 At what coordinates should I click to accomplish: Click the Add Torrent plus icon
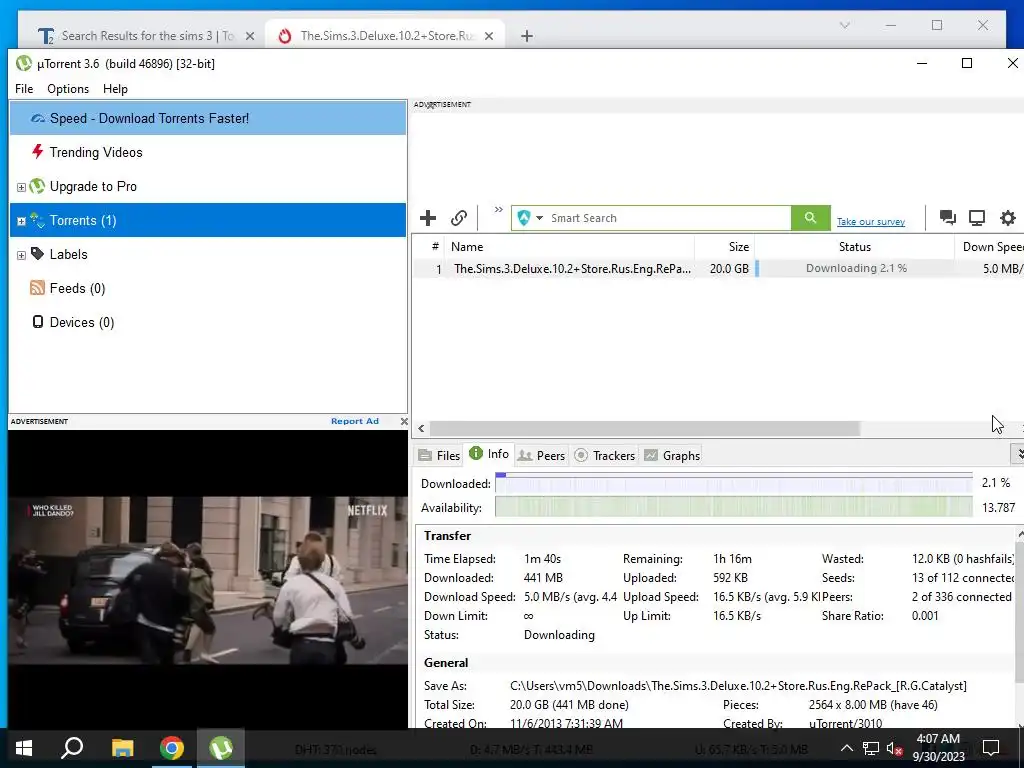428,218
